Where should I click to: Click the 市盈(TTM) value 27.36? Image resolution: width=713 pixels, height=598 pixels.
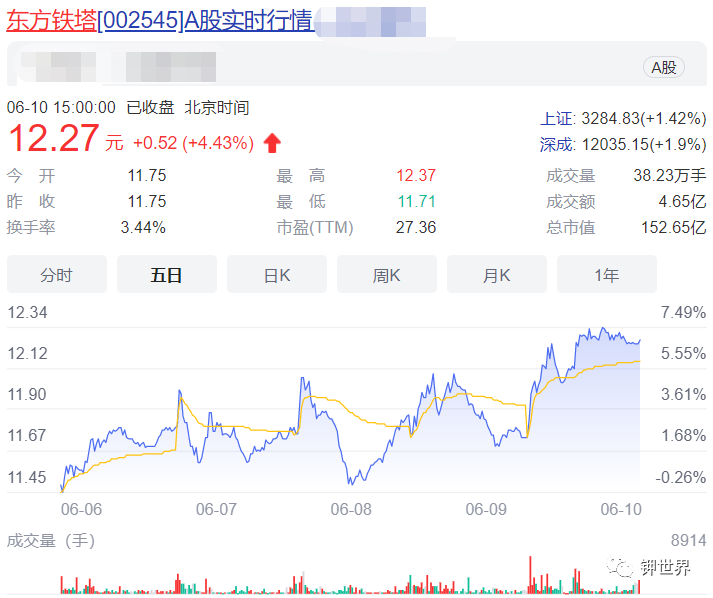coord(416,227)
